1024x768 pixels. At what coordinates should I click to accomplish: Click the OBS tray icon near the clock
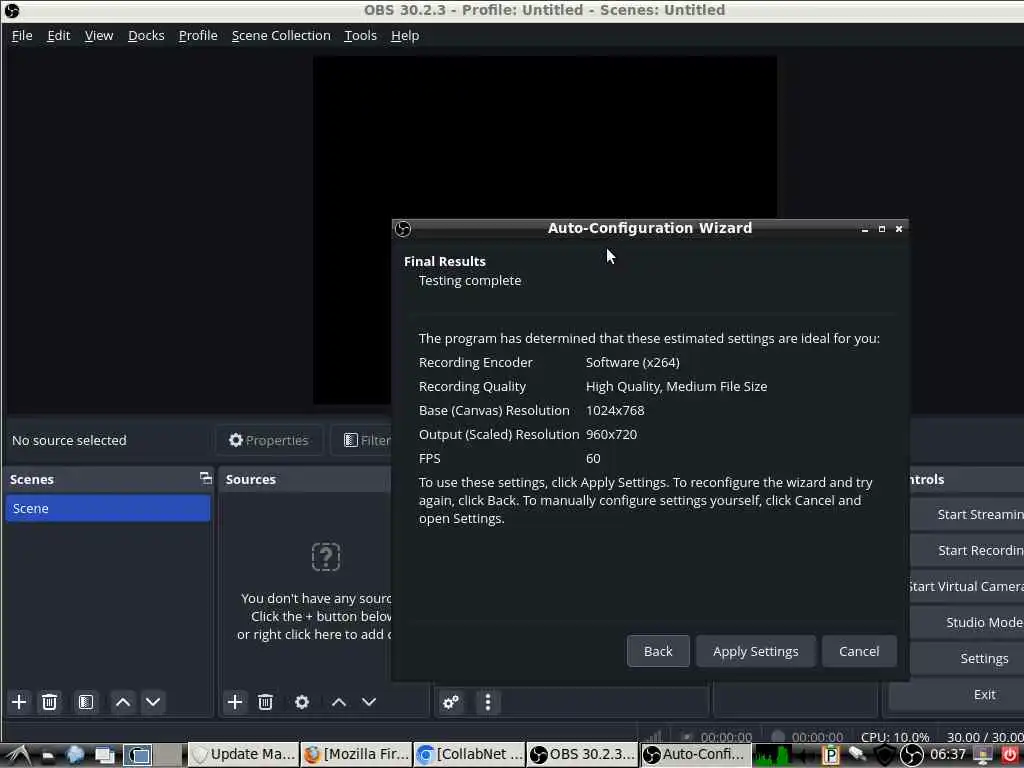(x=911, y=755)
